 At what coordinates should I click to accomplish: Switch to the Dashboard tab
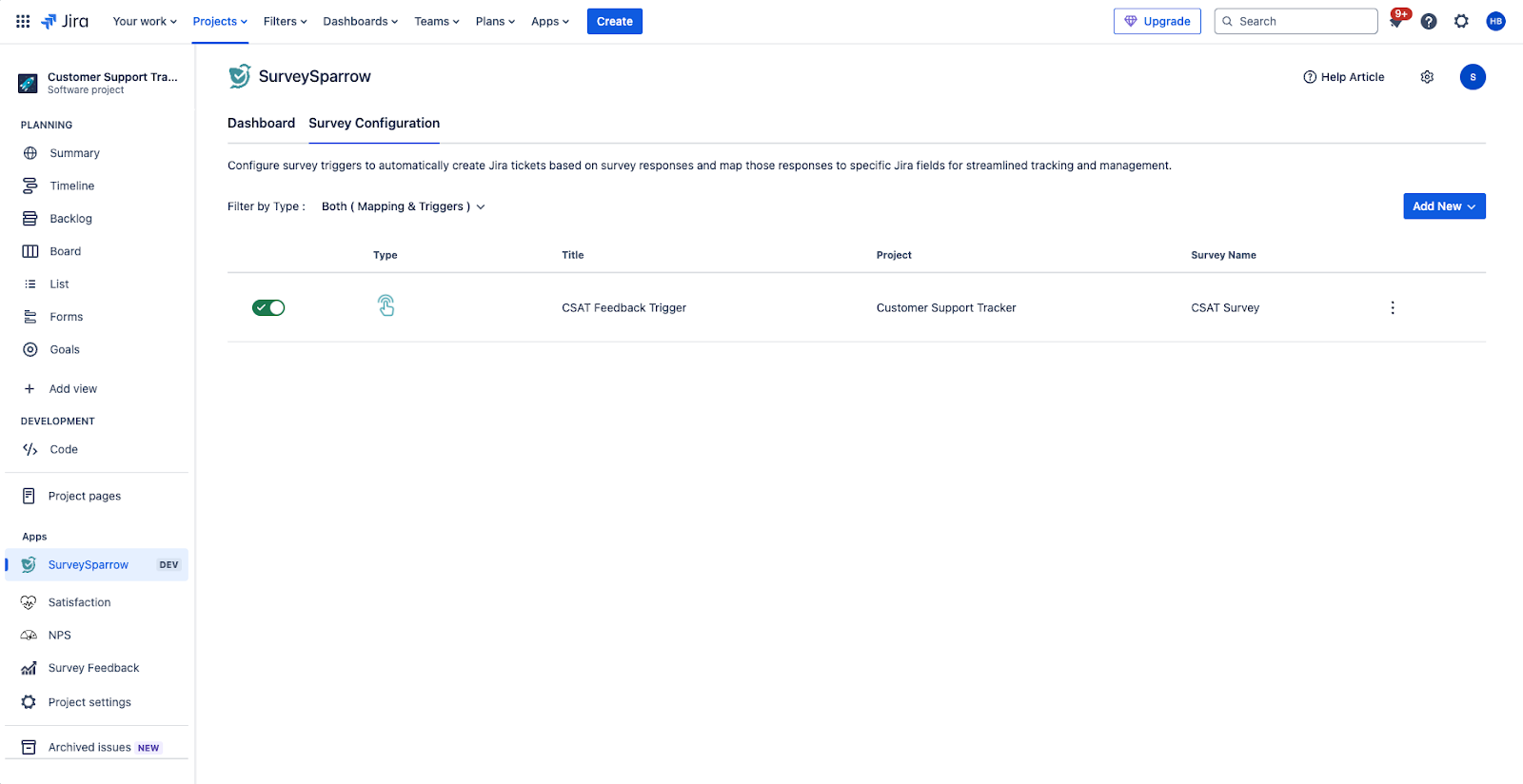coord(261,123)
